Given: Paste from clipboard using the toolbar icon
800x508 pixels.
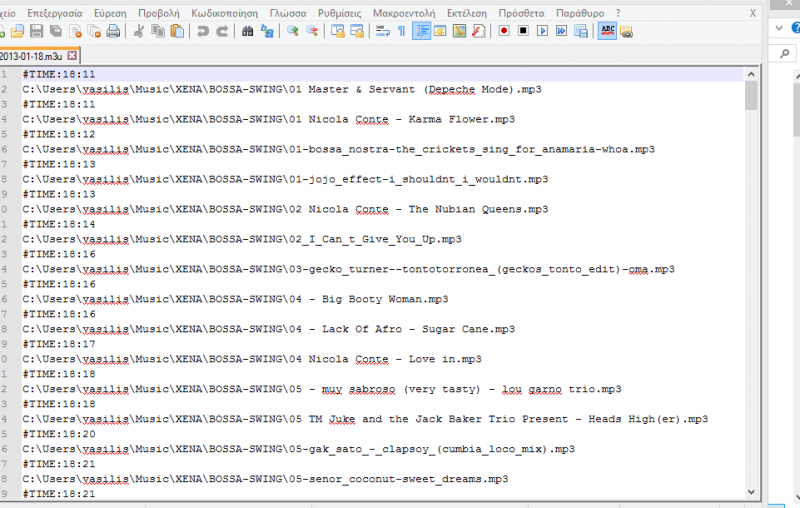Looking at the screenshot, I should click(x=177, y=32).
